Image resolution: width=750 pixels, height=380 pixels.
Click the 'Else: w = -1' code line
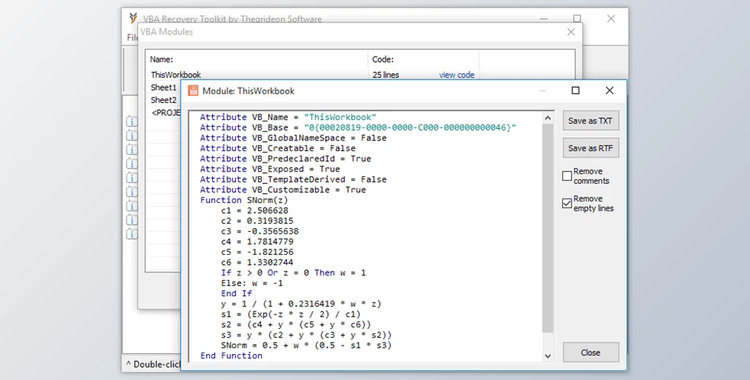click(x=252, y=283)
